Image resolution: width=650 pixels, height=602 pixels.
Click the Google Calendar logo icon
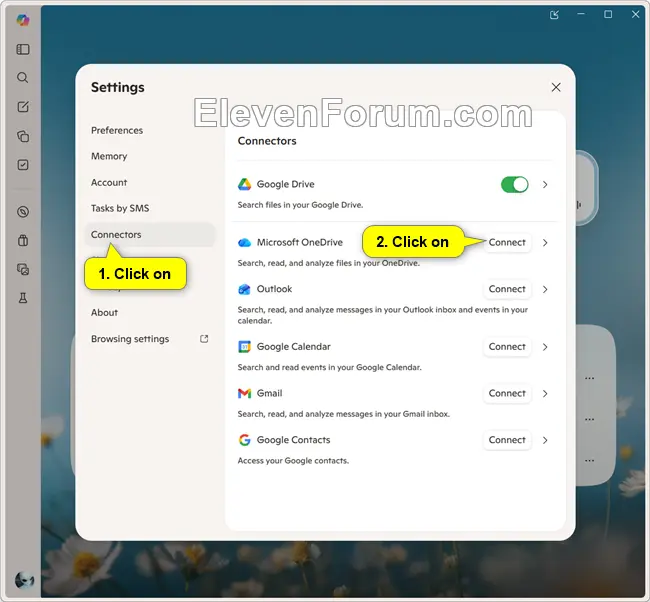click(245, 347)
